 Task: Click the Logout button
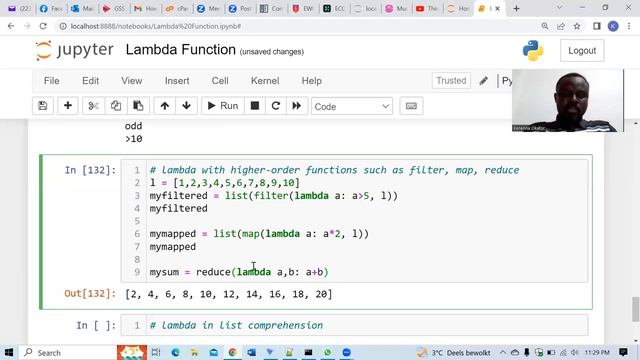[x=582, y=51]
